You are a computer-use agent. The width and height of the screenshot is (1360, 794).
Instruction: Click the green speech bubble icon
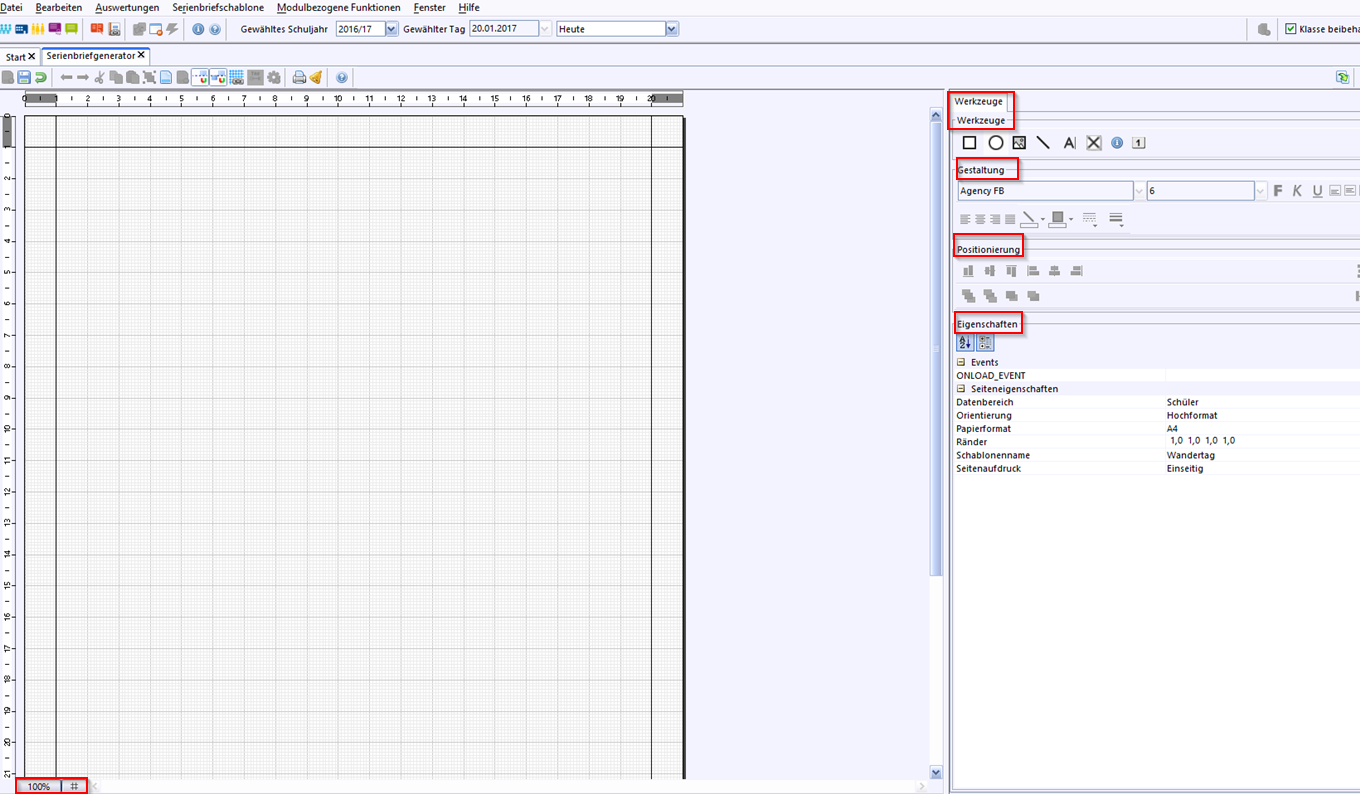point(71,29)
